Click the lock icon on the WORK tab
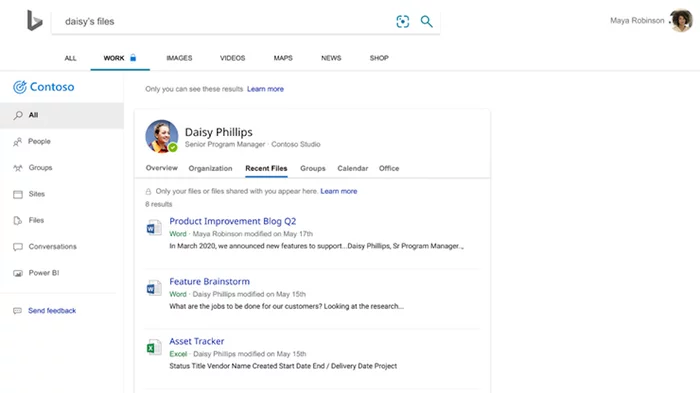This screenshot has width=700, height=393. click(133, 58)
